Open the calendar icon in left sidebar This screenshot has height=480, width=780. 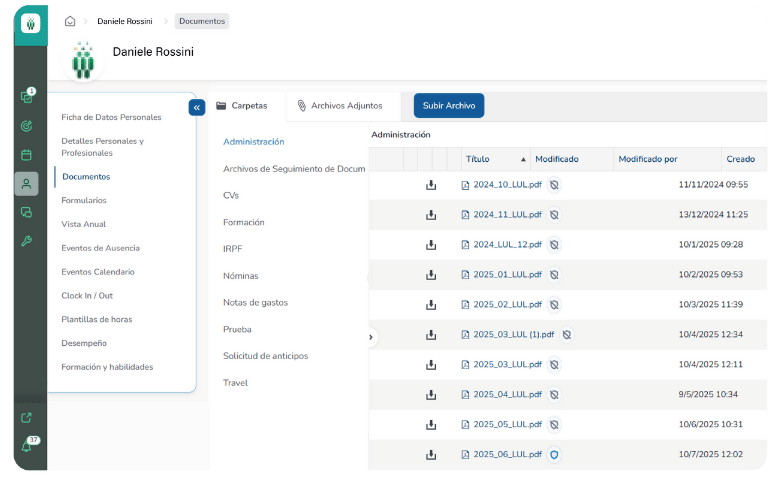pos(27,155)
